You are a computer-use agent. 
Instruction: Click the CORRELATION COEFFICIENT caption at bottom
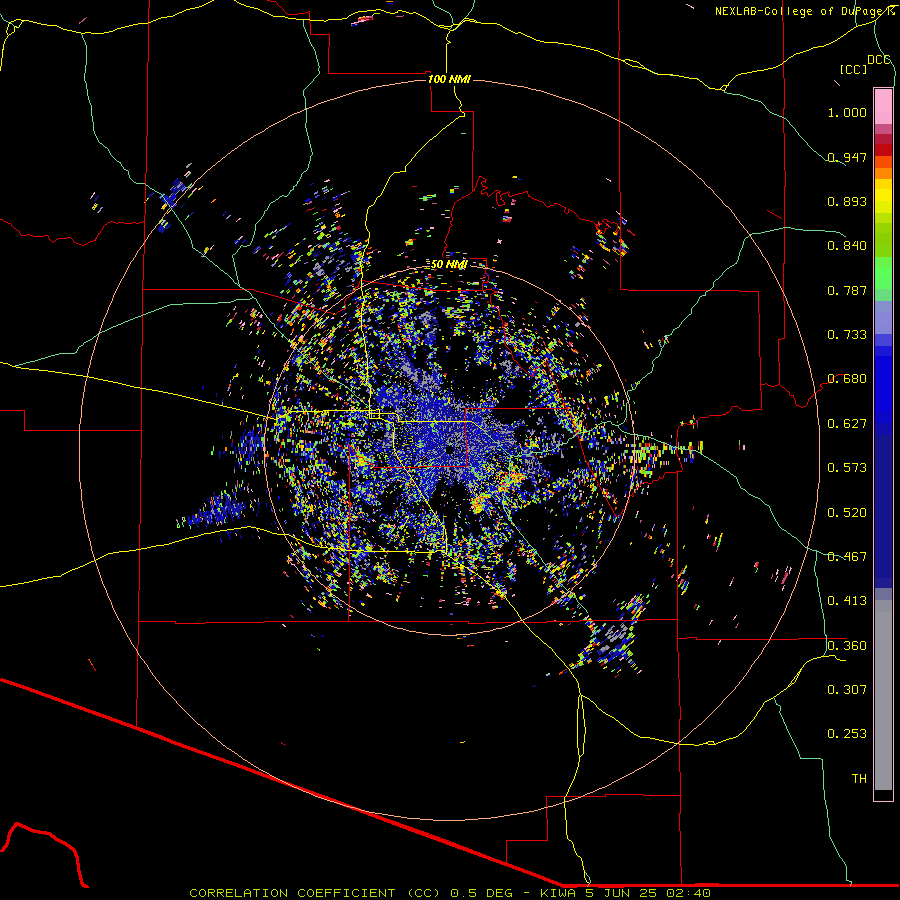coord(450,893)
